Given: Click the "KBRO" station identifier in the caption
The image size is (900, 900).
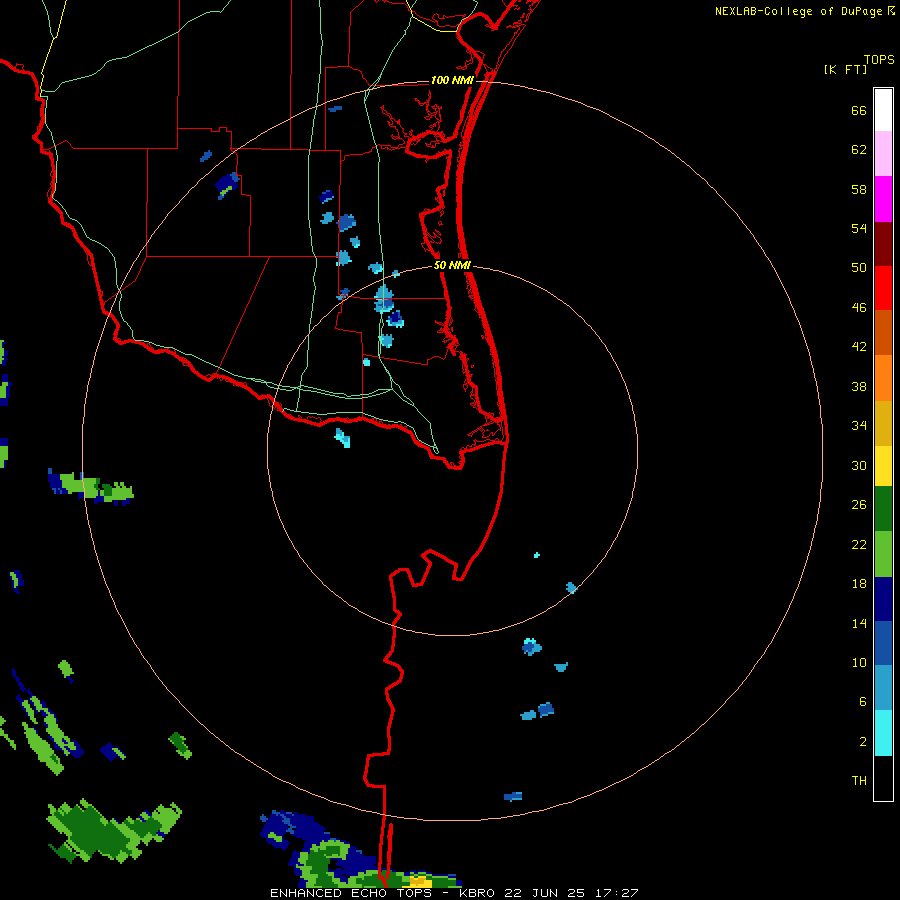Looking at the screenshot, I should pos(476,893).
